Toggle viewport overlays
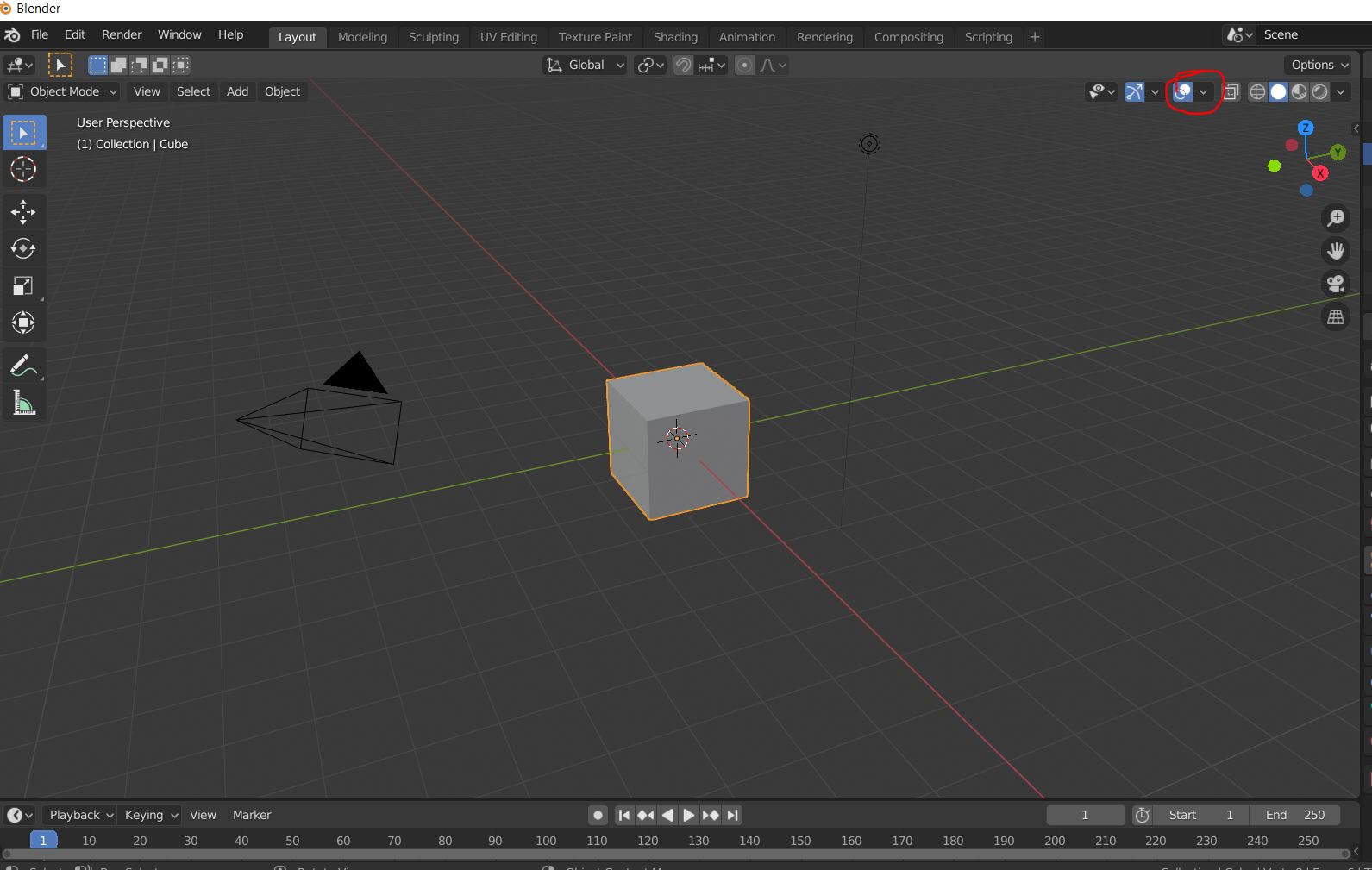1372x870 pixels. (1183, 91)
